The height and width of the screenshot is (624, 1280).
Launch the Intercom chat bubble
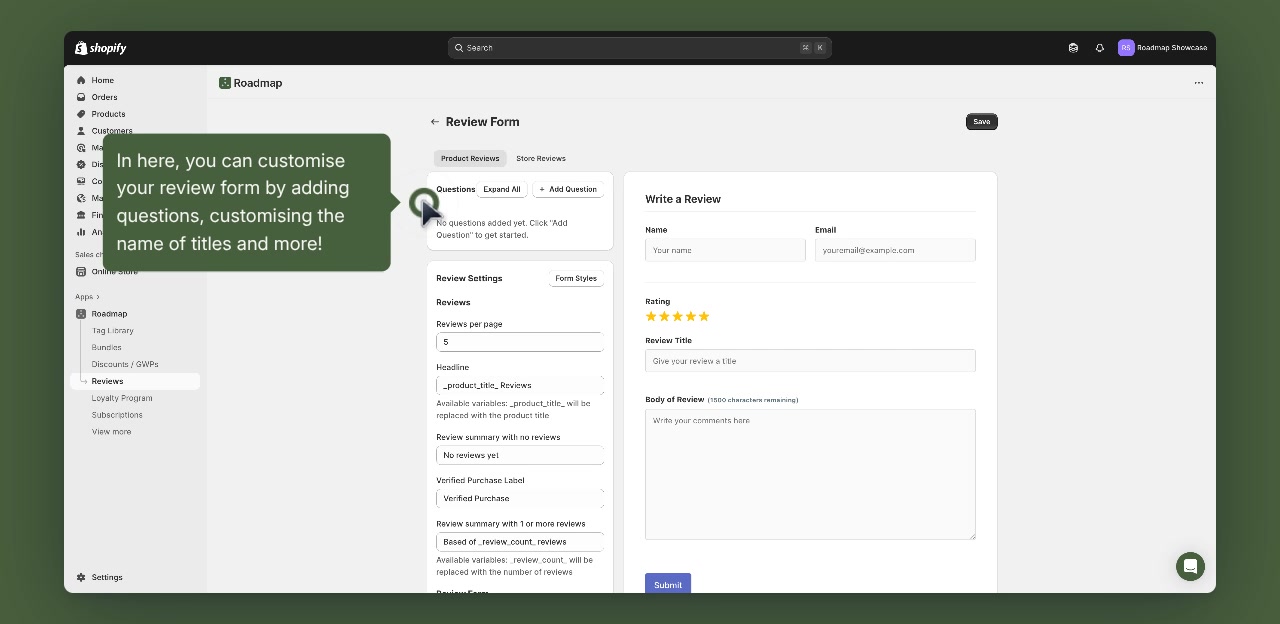(x=1190, y=567)
